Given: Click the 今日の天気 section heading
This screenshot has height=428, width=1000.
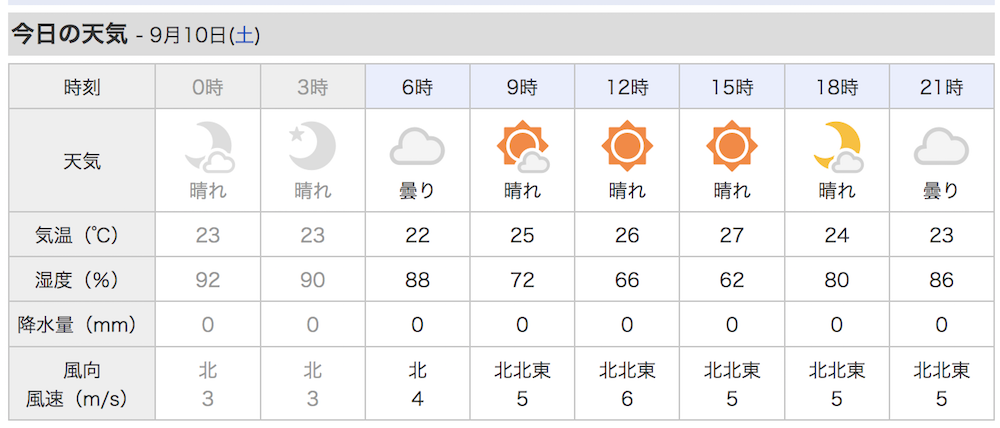Looking at the screenshot, I should 70,34.
